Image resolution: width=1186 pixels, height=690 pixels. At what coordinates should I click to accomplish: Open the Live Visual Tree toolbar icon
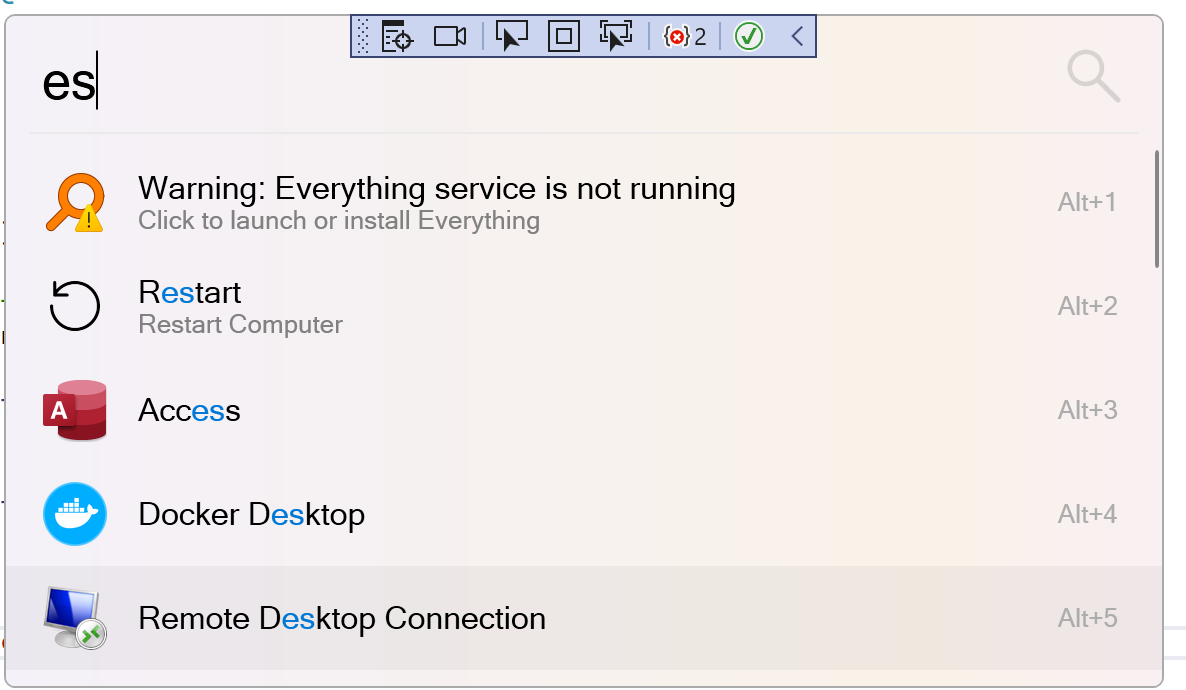point(397,36)
